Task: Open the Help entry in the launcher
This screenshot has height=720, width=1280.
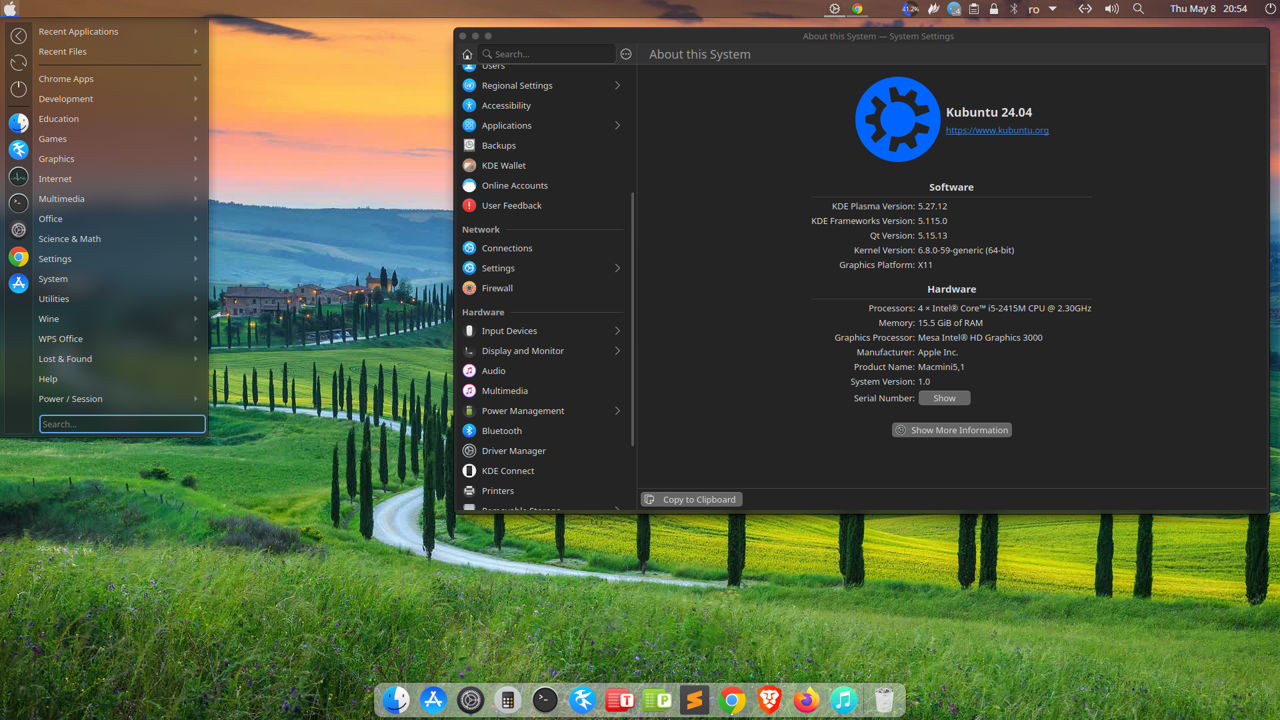Action: (119, 379)
